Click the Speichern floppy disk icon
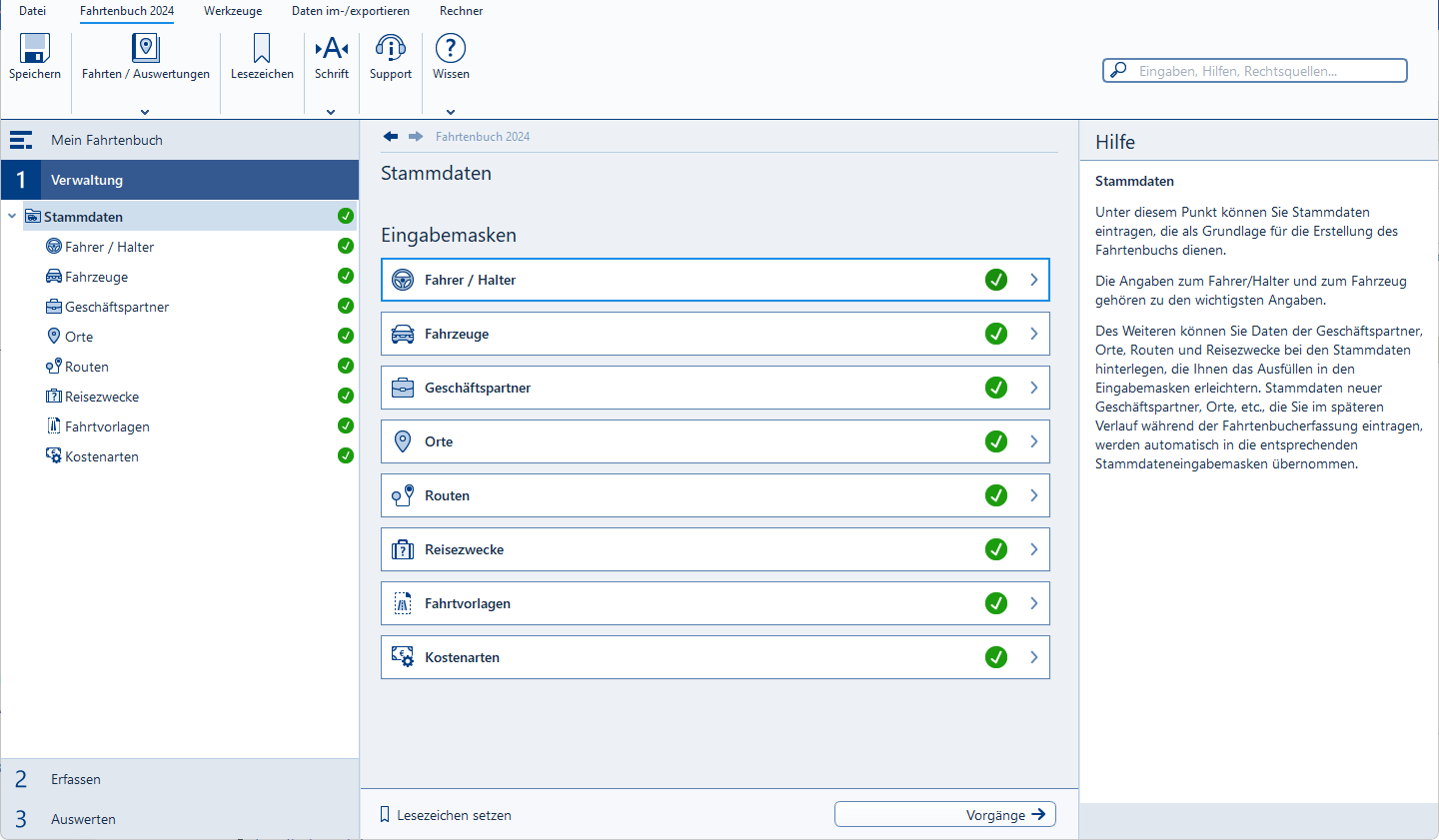The width and height of the screenshot is (1439, 840). [35, 48]
